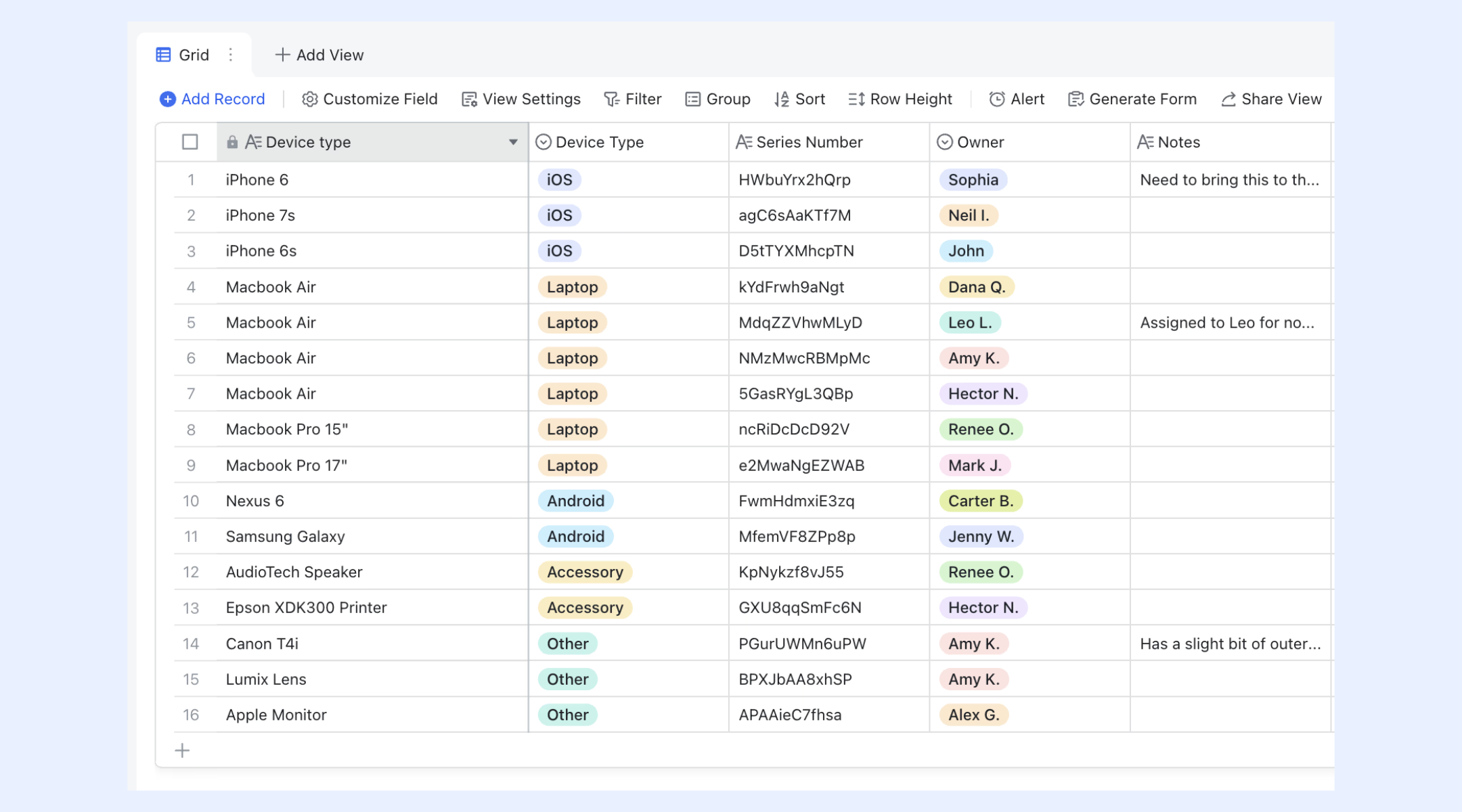The image size is (1462, 812).
Task: Click the Sort A-Z icon
Action: pyautogui.click(x=781, y=99)
